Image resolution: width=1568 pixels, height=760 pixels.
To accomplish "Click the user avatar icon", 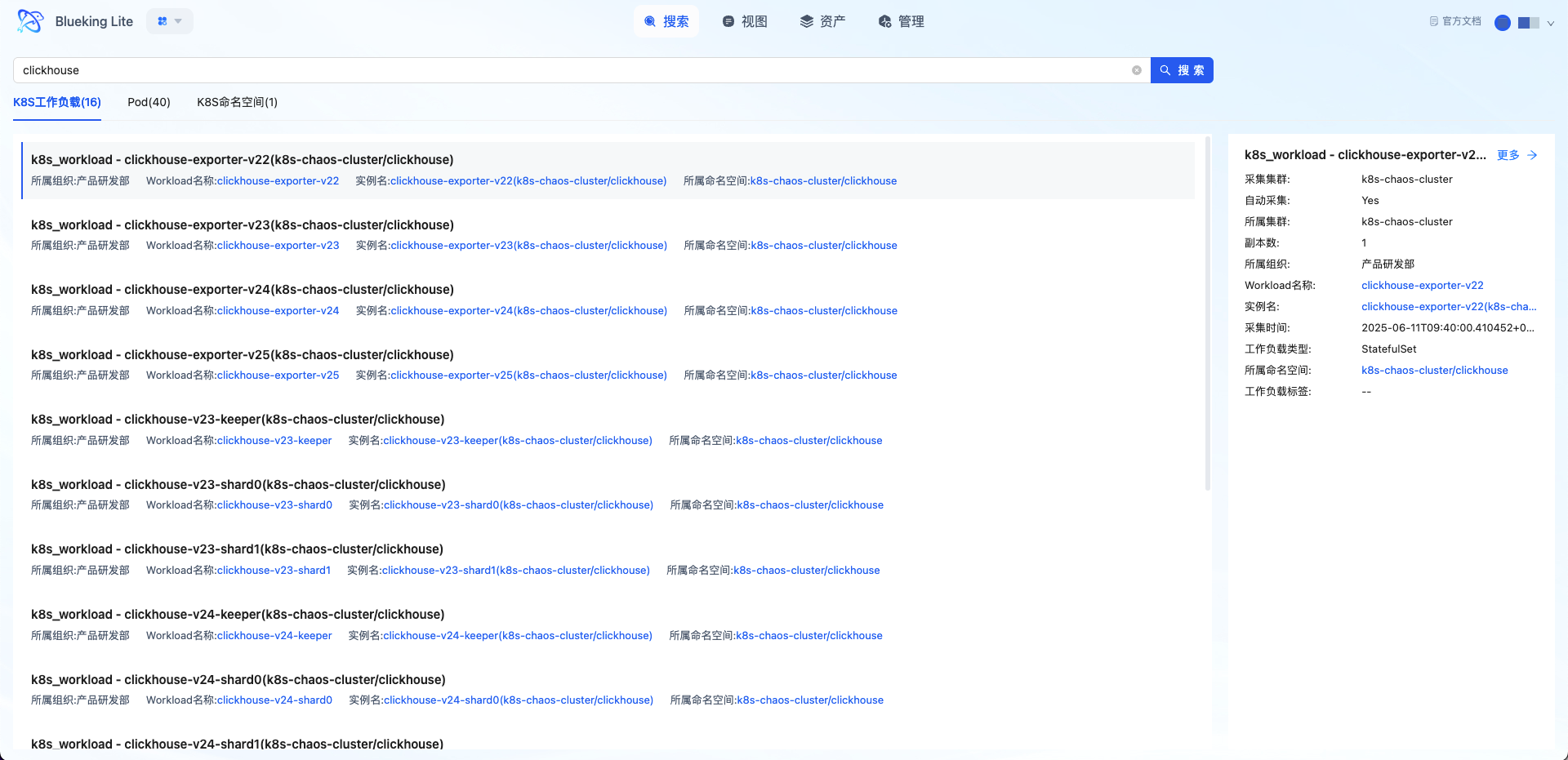I will 1503,23.
